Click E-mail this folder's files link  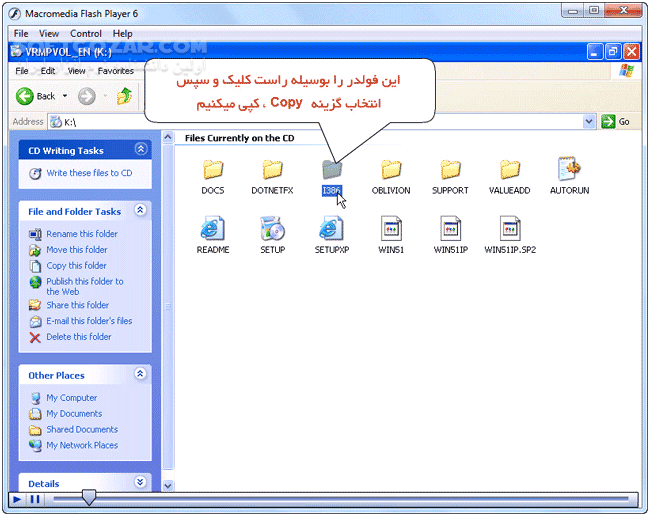(x=89, y=321)
